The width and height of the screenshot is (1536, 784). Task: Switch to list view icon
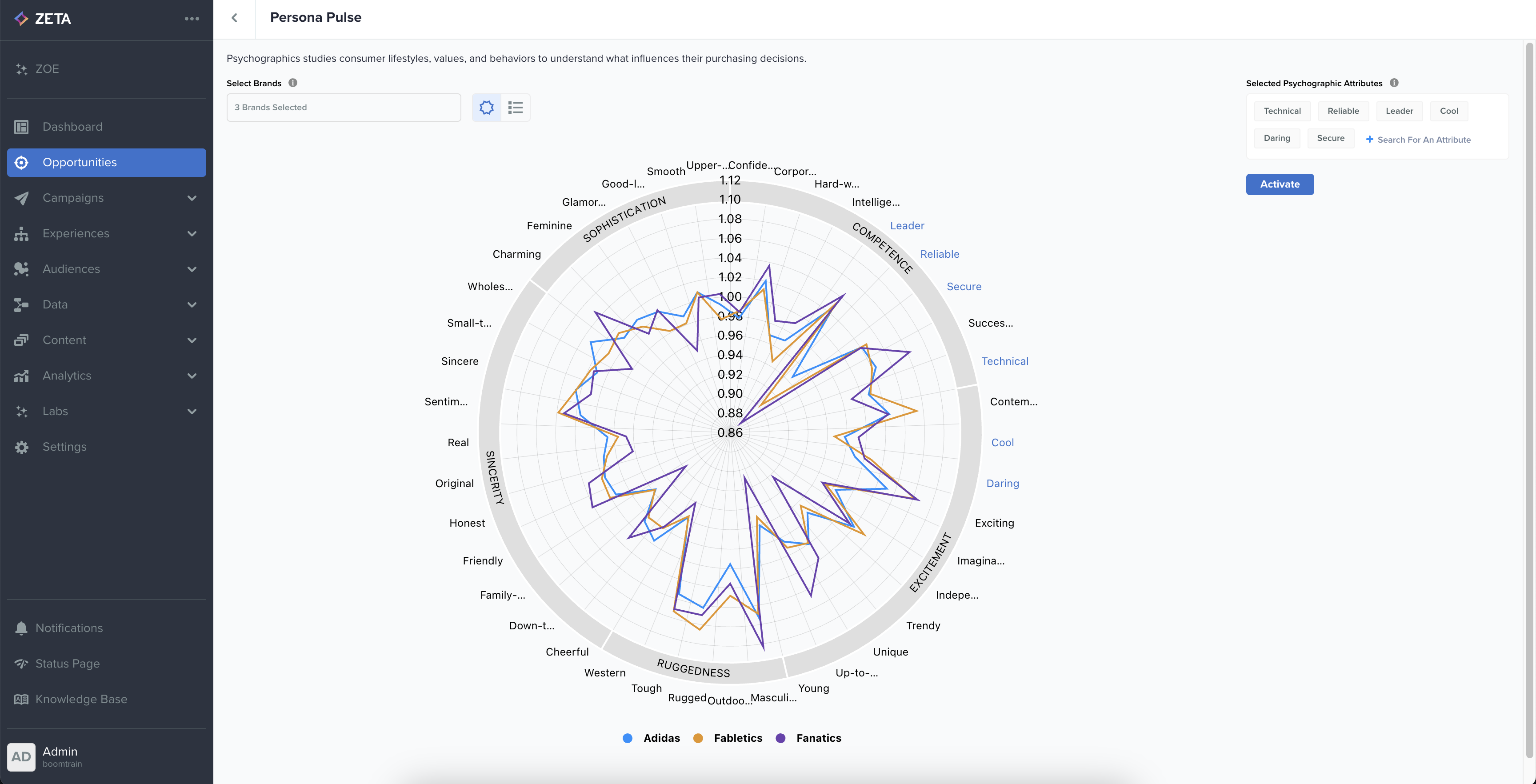(x=515, y=107)
